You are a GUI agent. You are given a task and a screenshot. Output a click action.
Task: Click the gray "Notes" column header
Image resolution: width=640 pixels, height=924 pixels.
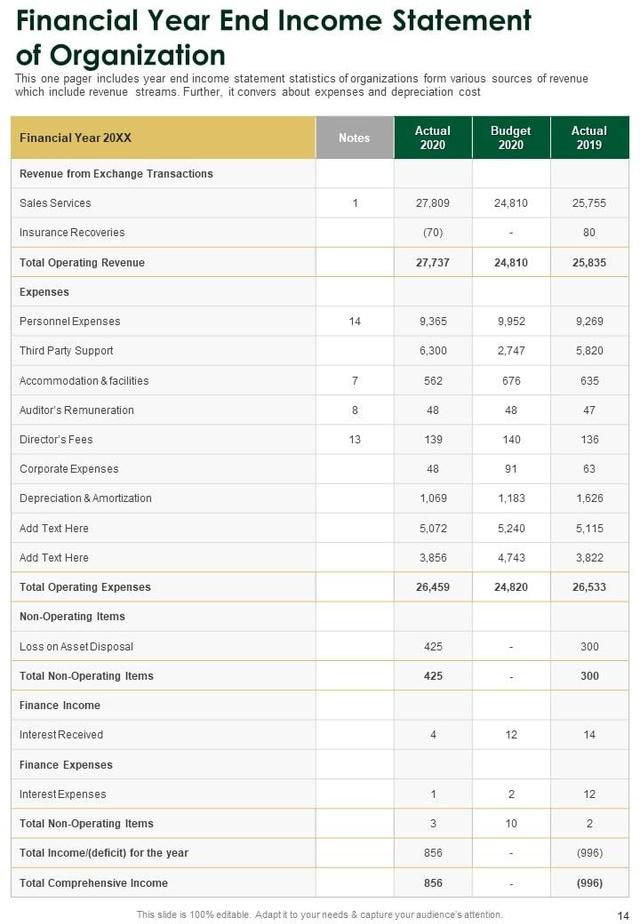click(x=354, y=138)
